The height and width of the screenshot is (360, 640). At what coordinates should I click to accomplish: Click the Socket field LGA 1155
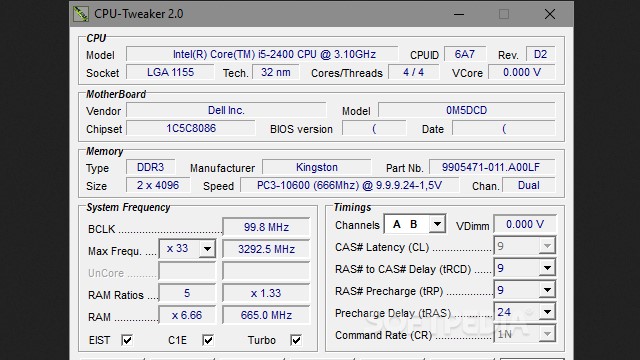click(170, 72)
